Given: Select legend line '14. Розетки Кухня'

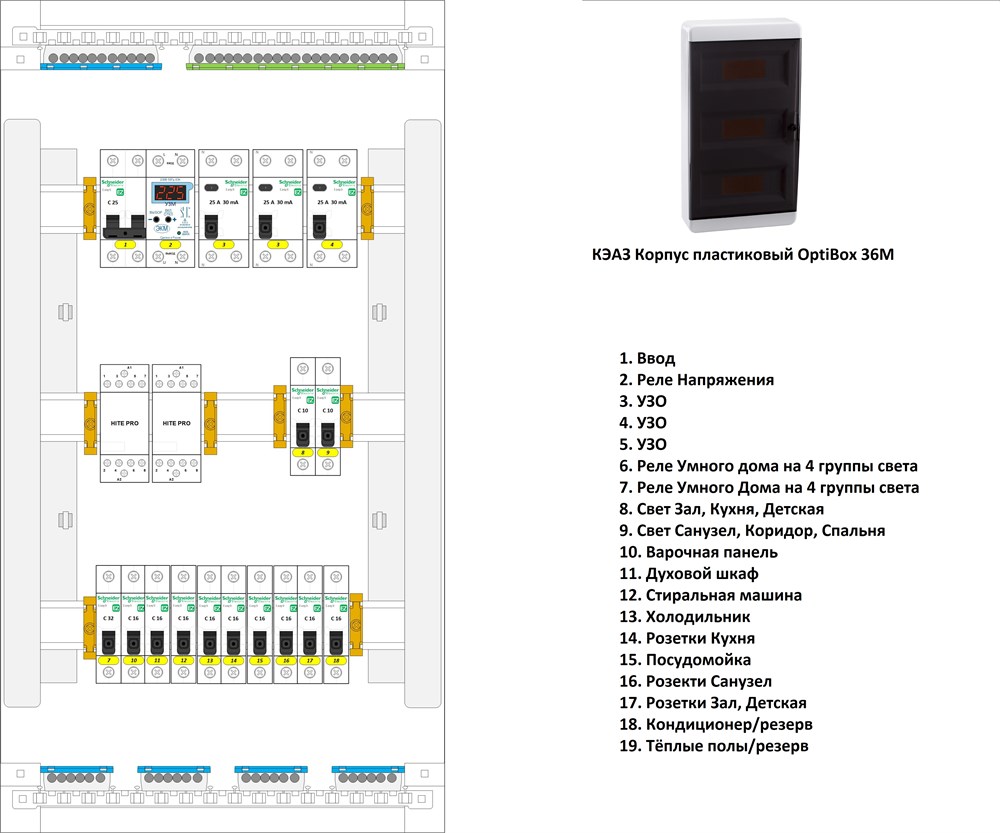Looking at the screenshot, I should pyautogui.click(x=687, y=638).
